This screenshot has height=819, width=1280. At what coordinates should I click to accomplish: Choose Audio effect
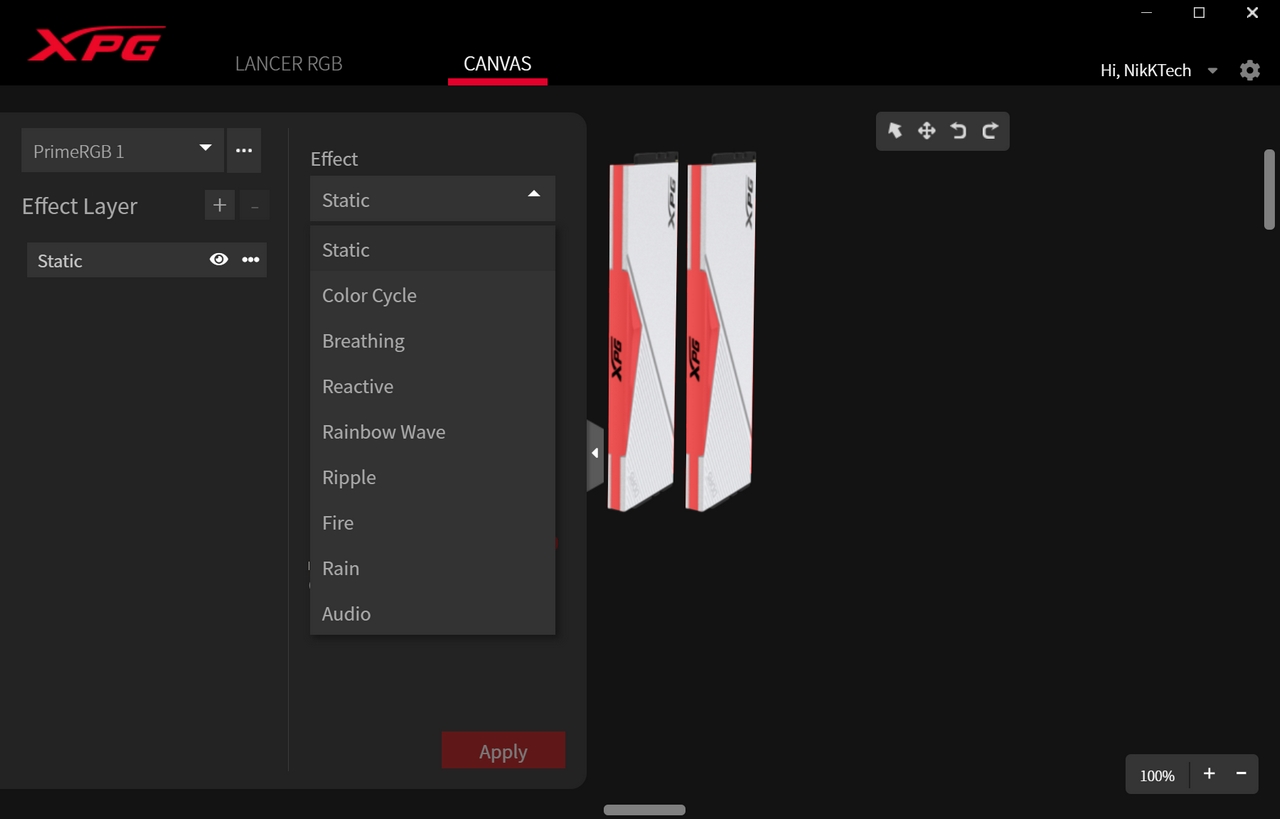(x=432, y=614)
